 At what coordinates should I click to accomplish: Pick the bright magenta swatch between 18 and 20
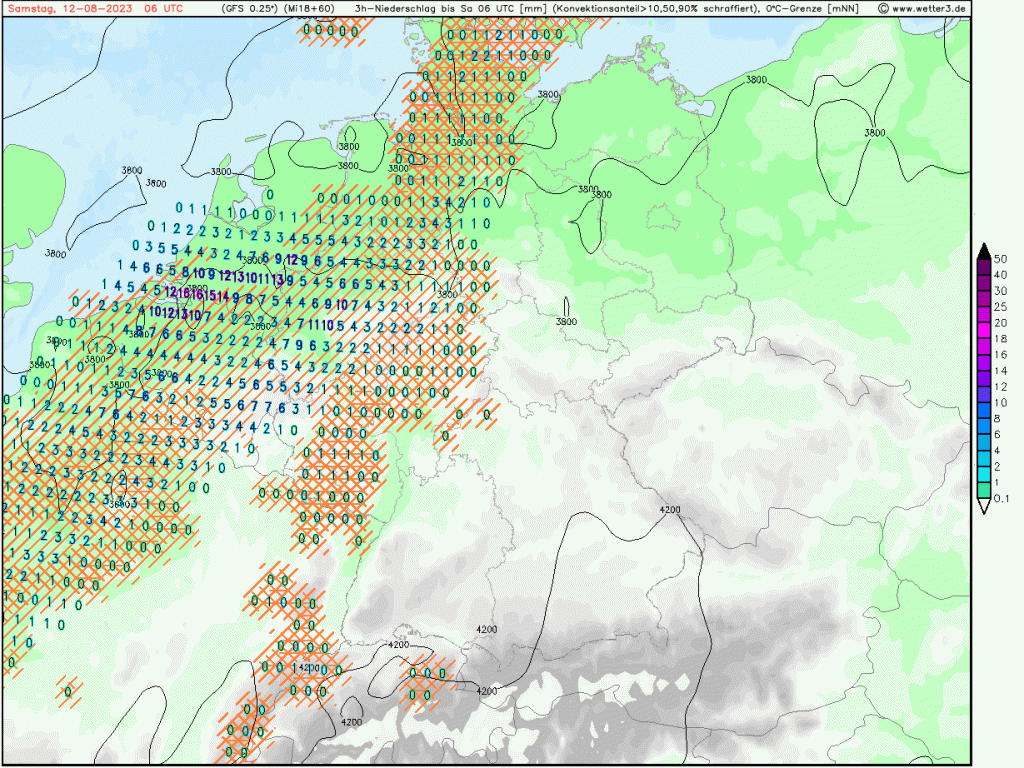coord(985,331)
